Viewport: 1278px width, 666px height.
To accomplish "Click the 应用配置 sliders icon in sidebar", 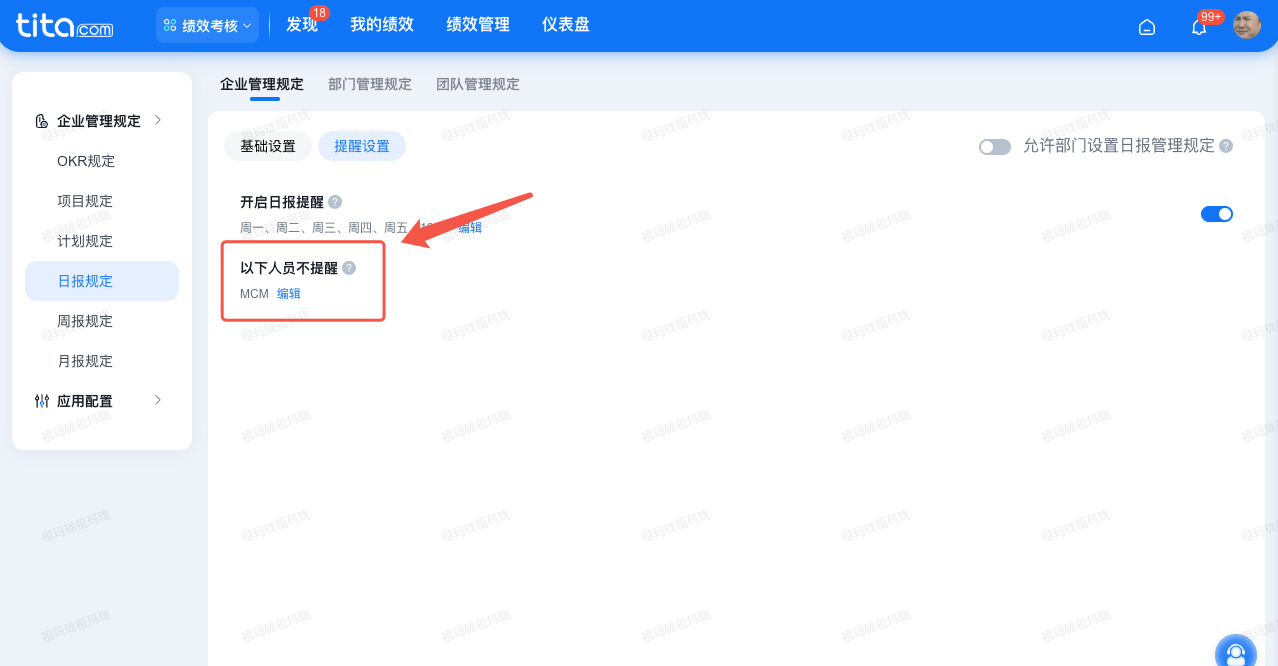I will point(41,400).
